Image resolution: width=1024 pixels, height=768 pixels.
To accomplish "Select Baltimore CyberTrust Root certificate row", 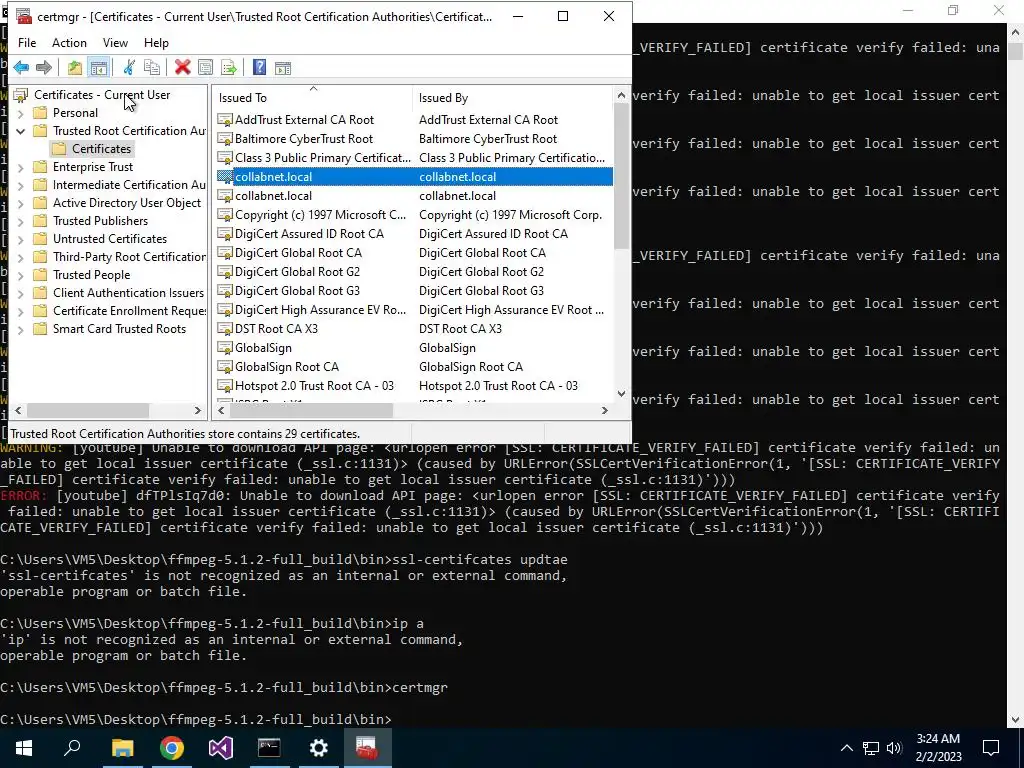I will 415,138.
